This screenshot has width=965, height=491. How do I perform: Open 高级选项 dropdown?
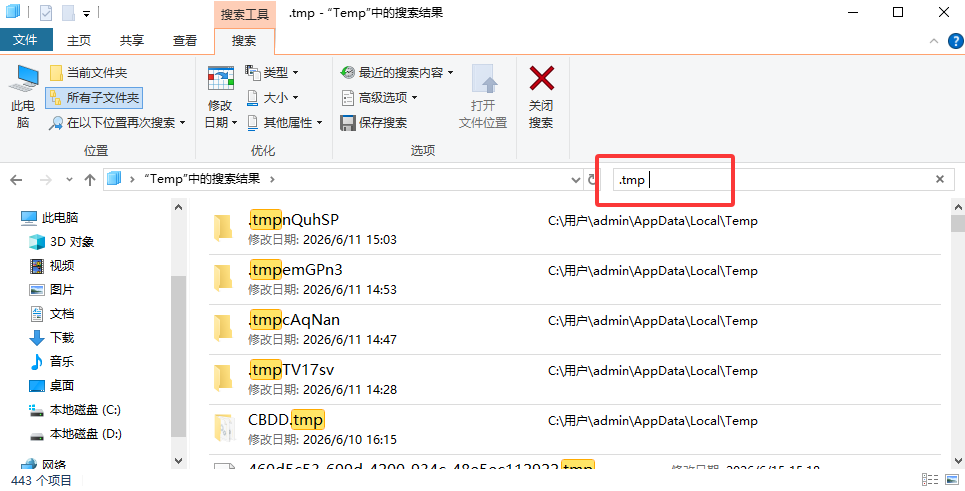click(x=379, y=98)
